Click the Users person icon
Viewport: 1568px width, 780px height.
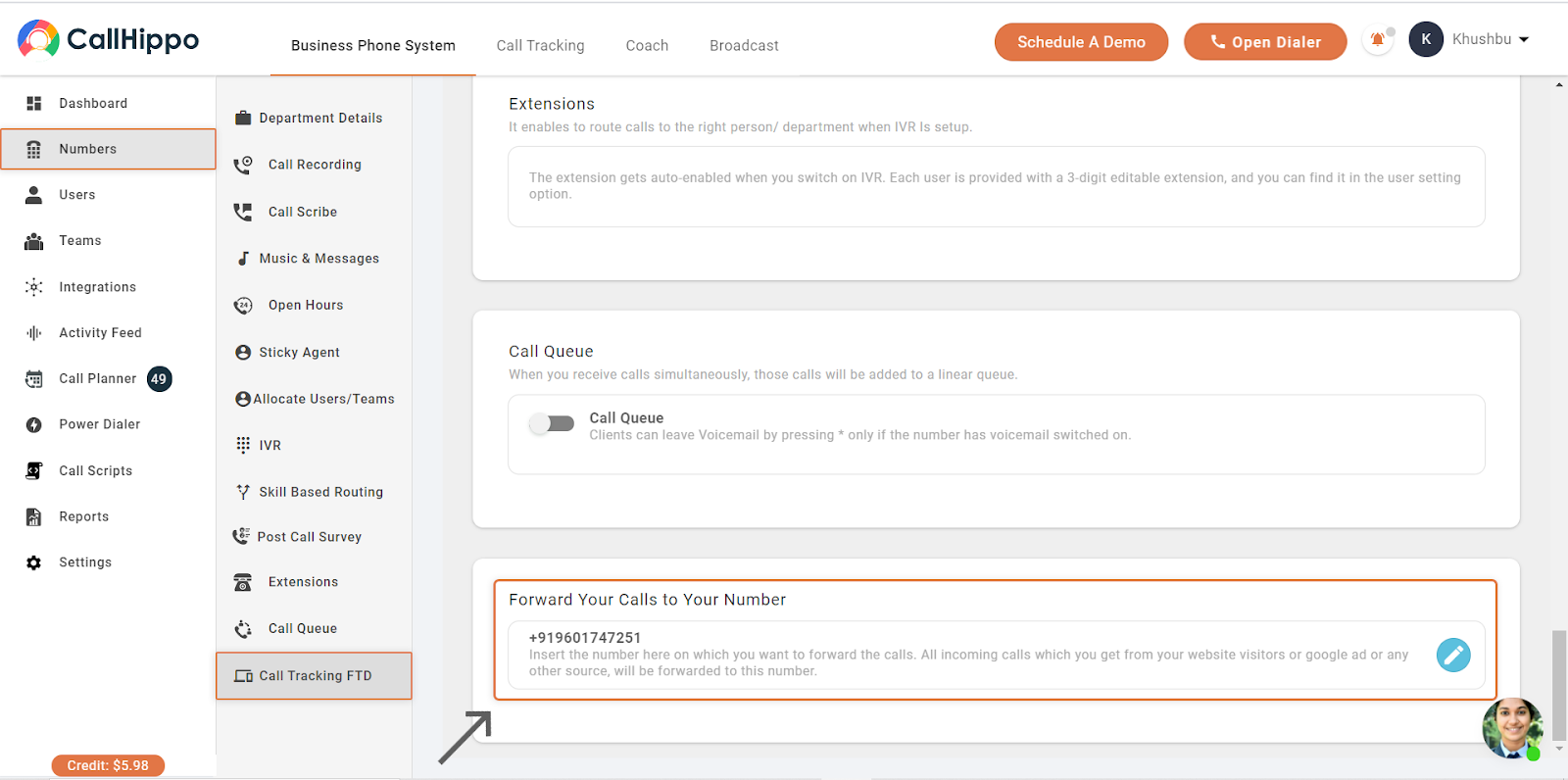pos(34,194)
